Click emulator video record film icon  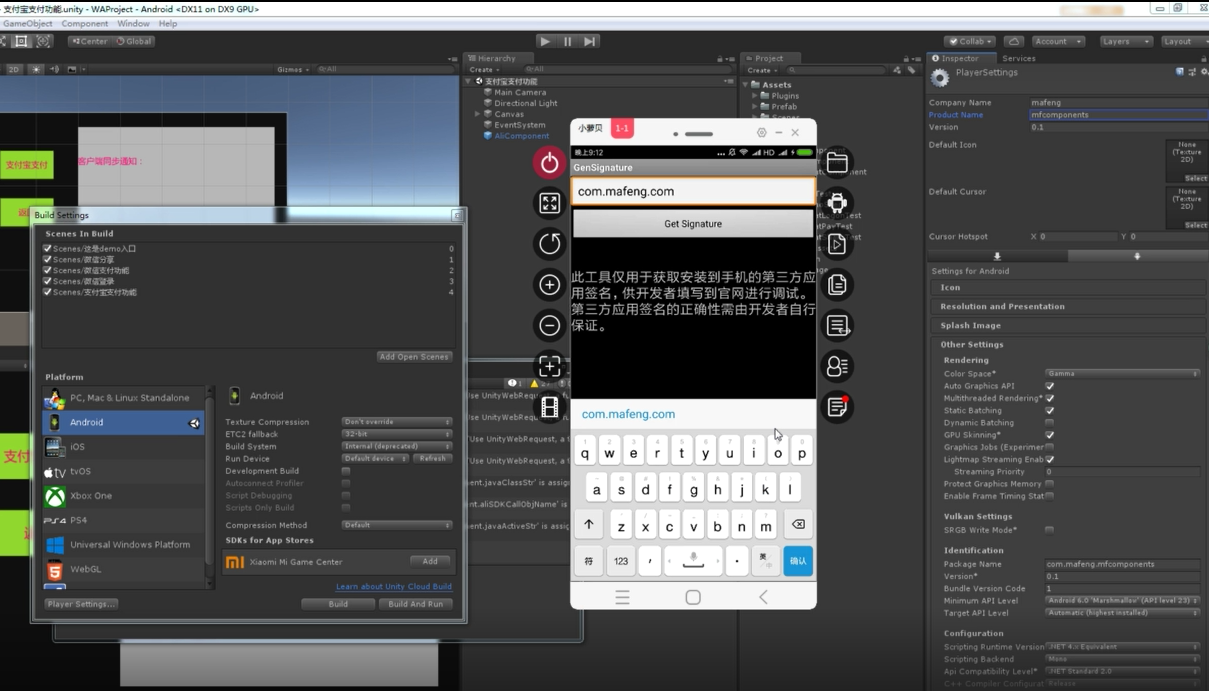pos(549,406)
